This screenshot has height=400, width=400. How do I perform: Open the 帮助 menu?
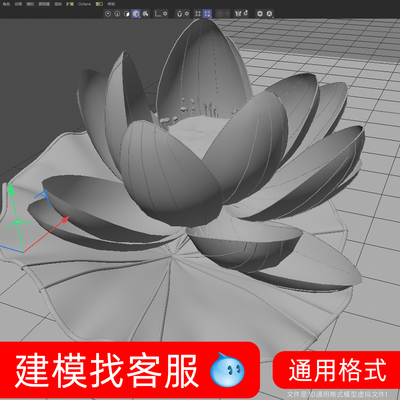click(x=111, y=4)
